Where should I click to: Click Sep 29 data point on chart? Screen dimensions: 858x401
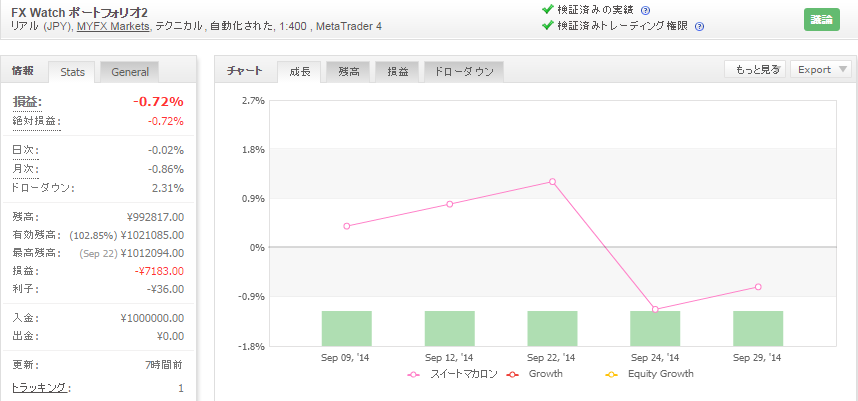(x=758, y=287)
